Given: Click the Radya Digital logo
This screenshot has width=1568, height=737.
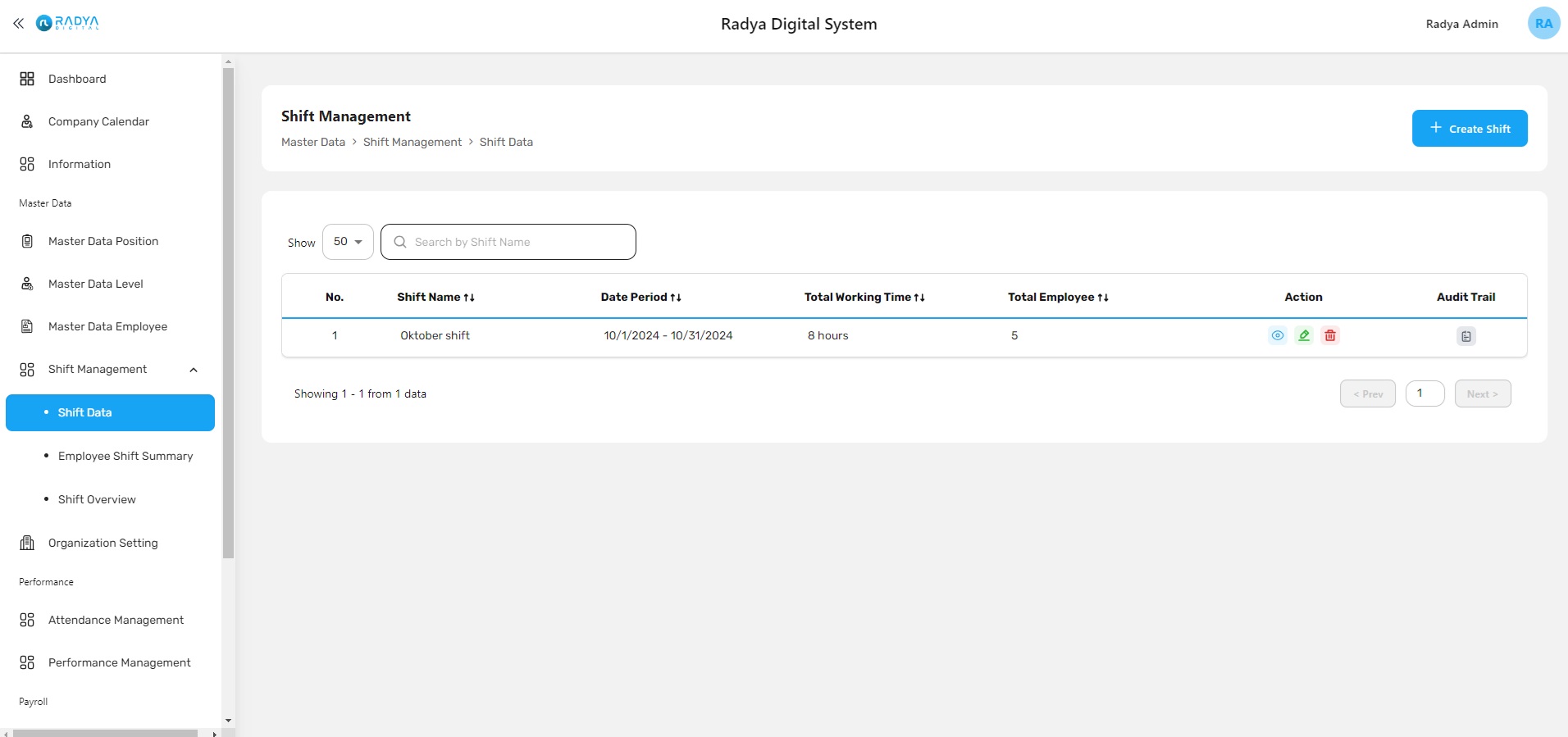Looking at the screenshot, I should click(x=68, y=23).
